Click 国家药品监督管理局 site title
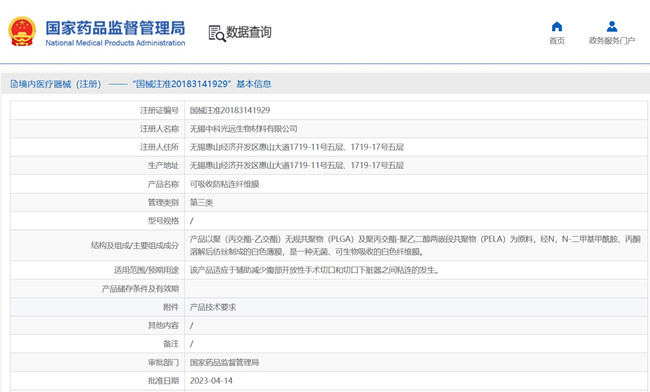Screen dimensions: 650x392 (x=115, y=28)
